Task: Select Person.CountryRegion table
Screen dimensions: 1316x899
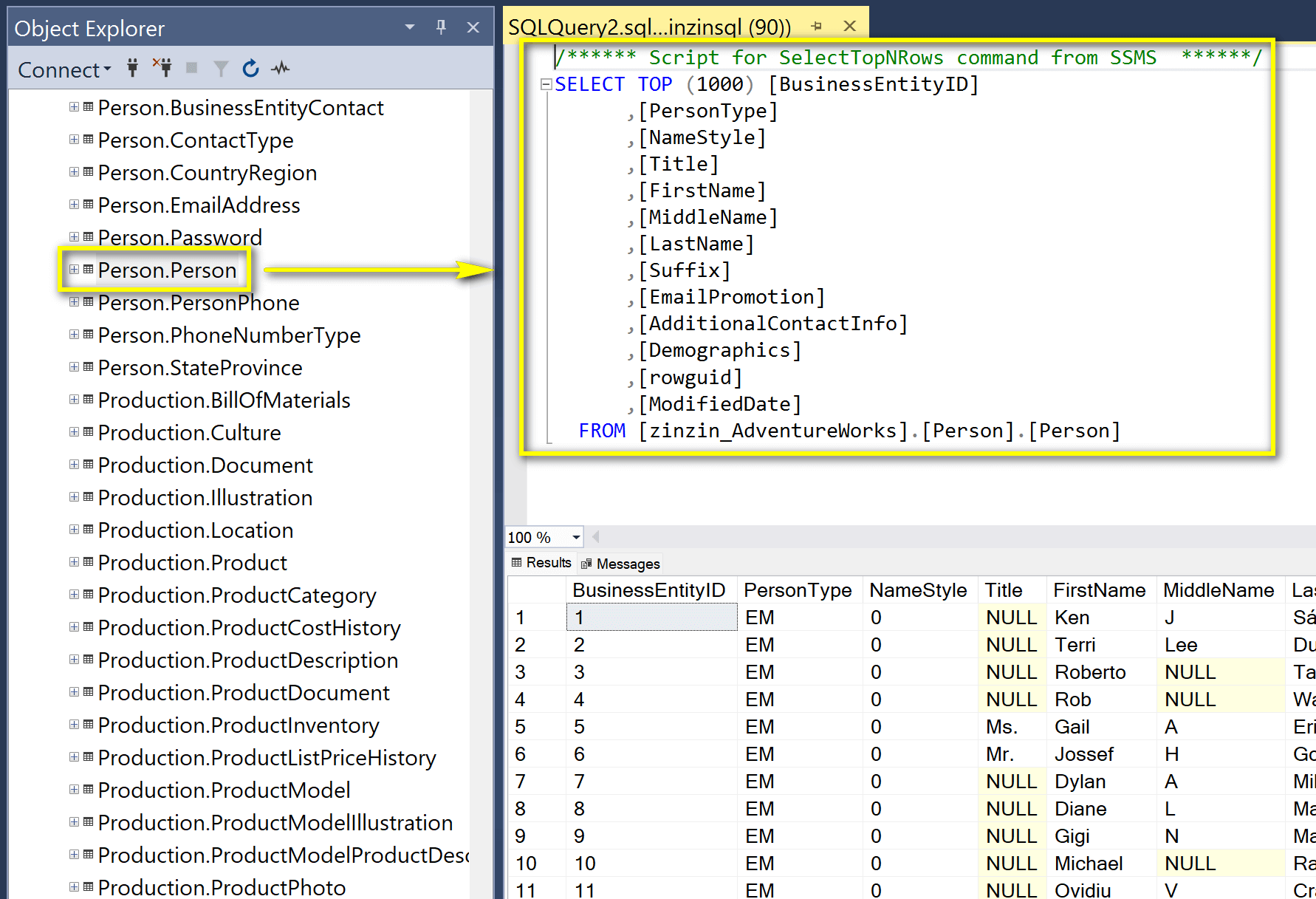Action: pos(208,173)
